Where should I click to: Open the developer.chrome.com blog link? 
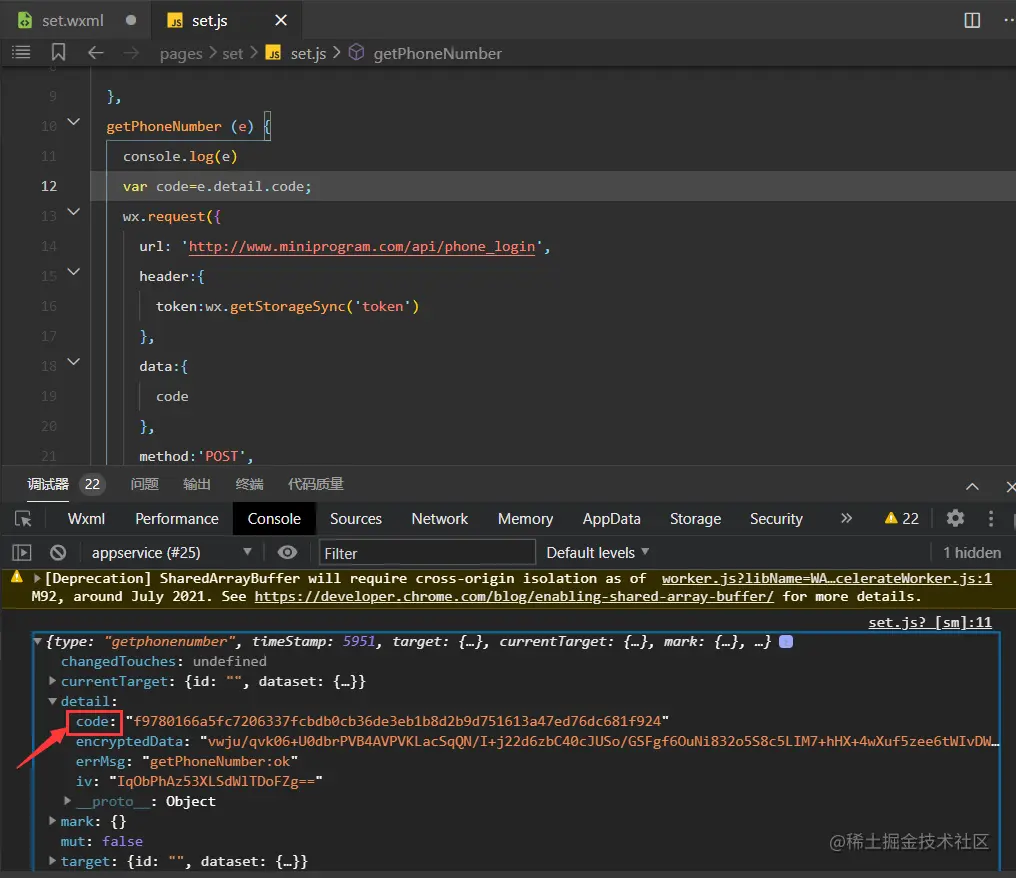[514, 596]
